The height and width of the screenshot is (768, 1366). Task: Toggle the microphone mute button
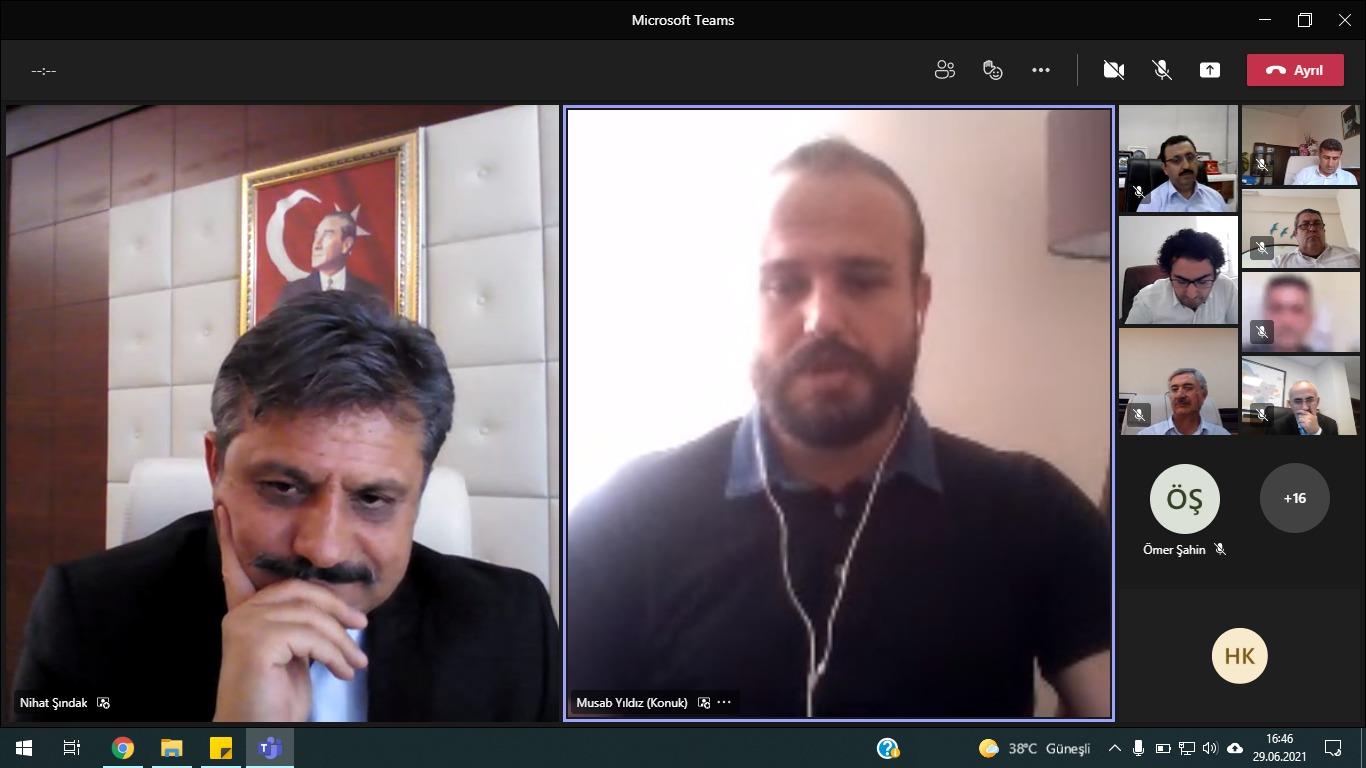pyautogui.click(x=1162, y=70)
